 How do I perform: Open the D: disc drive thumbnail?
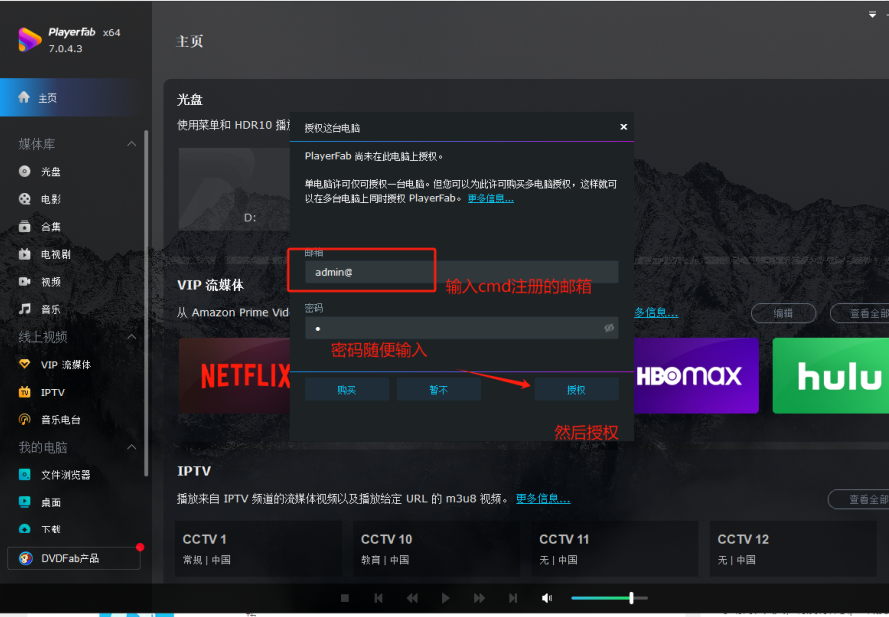tap(235, 189)
